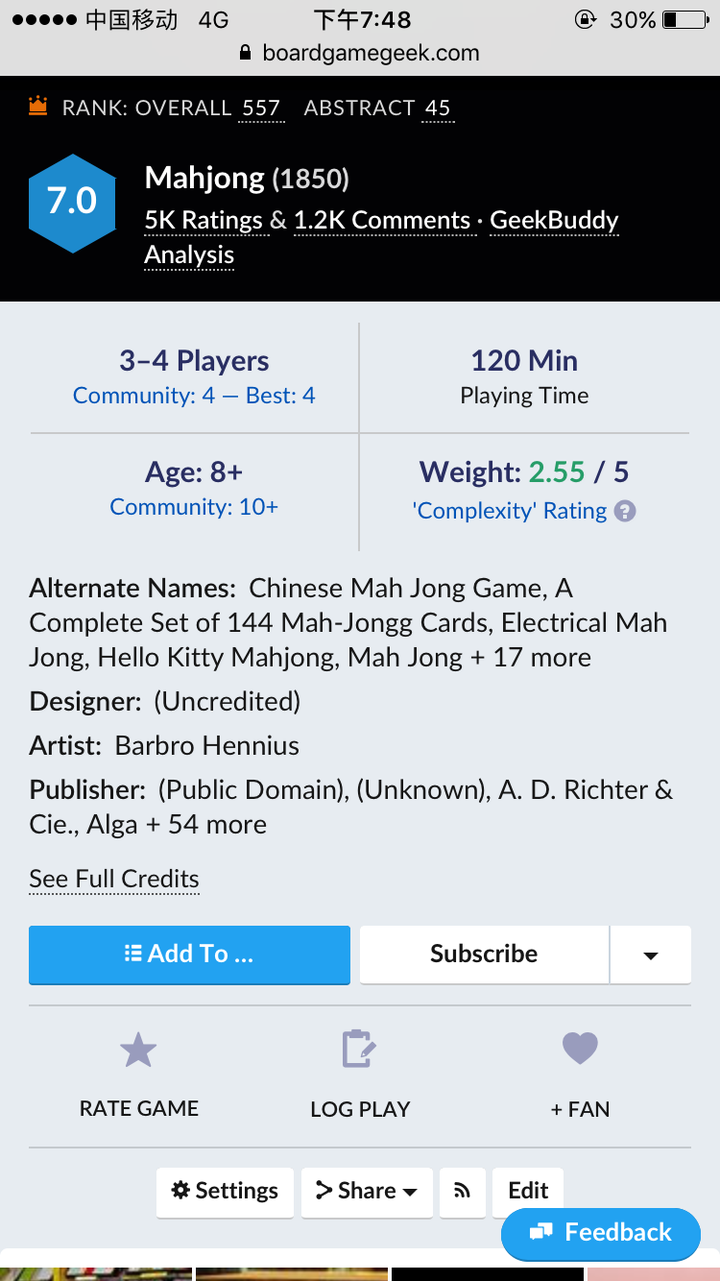Click the 7.0 rating hexagon badge
Screen dimensions: 720x1281
click(x=72, y=202)
